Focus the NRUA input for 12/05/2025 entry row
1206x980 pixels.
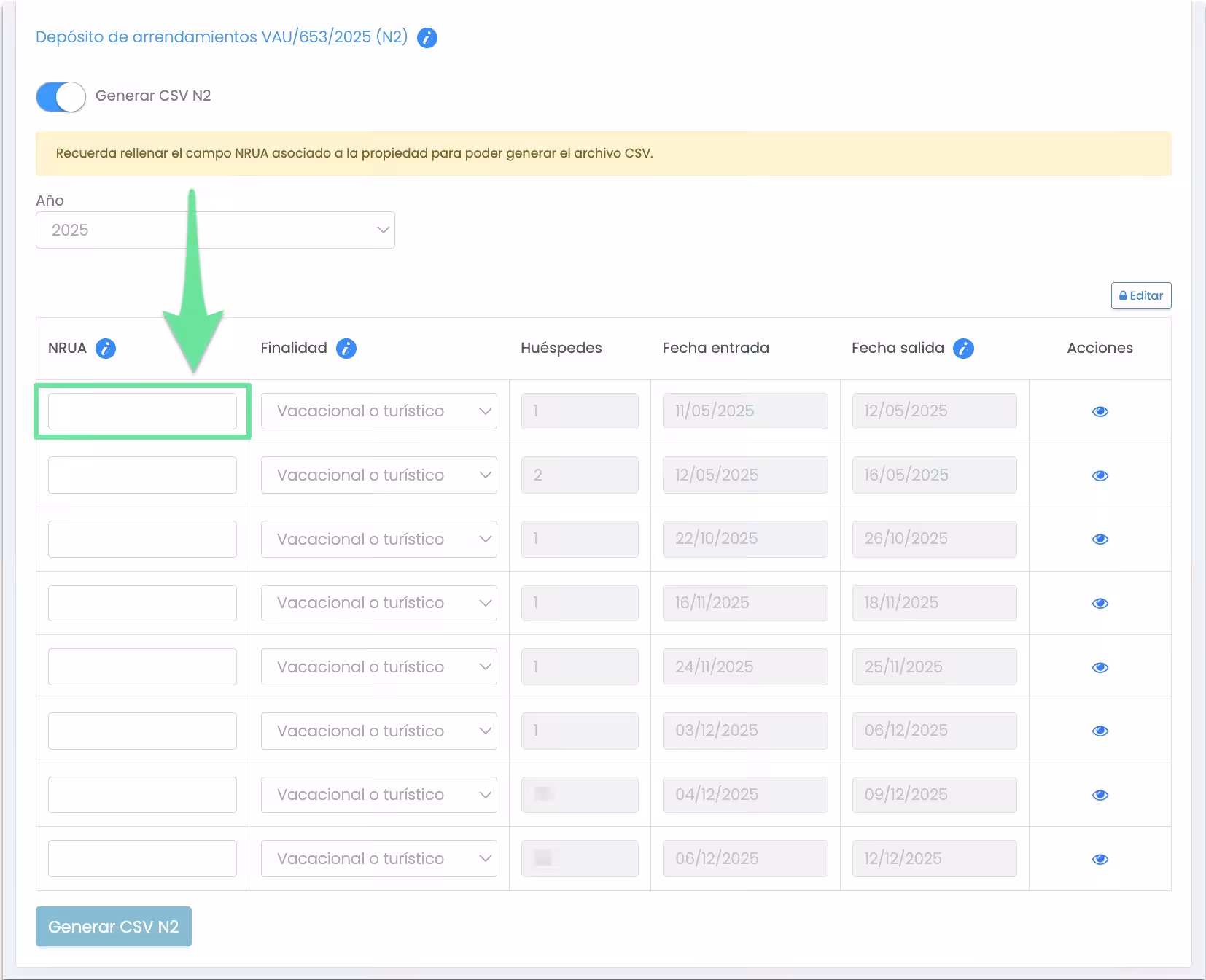coord(142,475)
